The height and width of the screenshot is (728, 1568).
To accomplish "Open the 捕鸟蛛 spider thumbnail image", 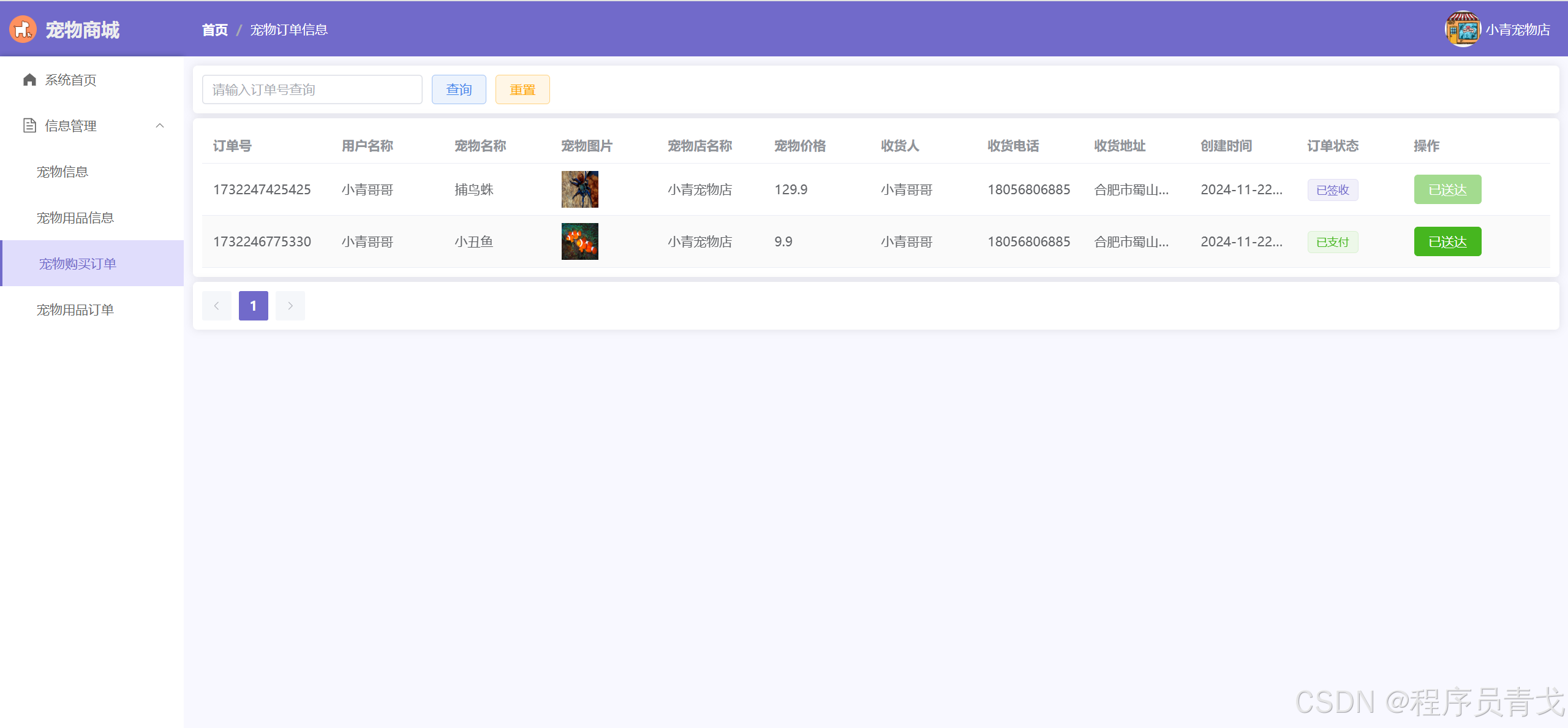I will (x=579, y=189).
